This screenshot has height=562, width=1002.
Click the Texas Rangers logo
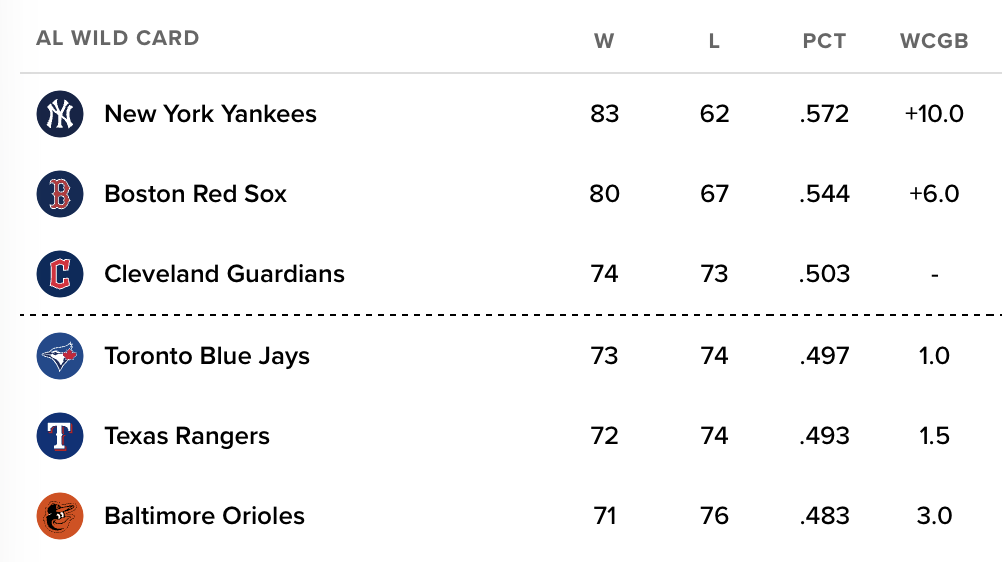(x=59, y=435)
